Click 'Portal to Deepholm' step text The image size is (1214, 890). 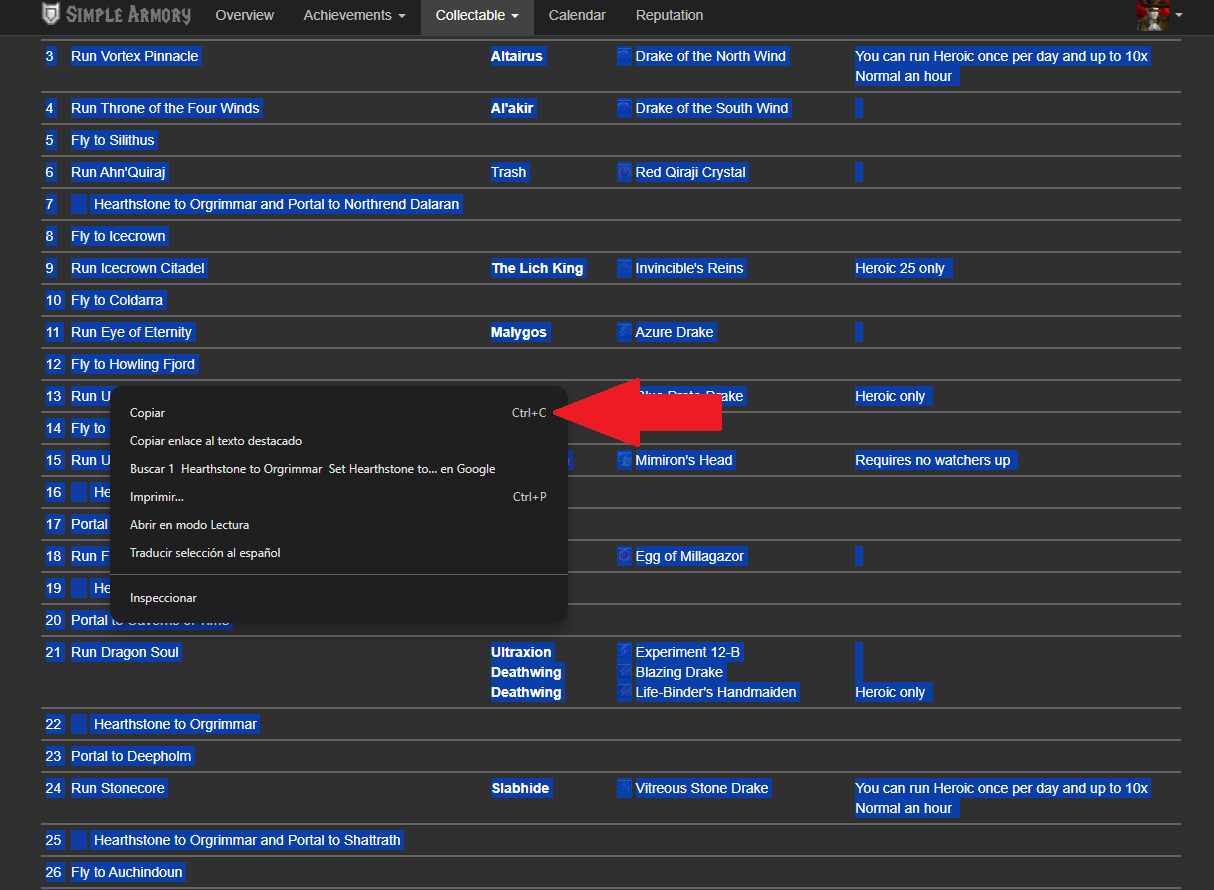[132, 756]
